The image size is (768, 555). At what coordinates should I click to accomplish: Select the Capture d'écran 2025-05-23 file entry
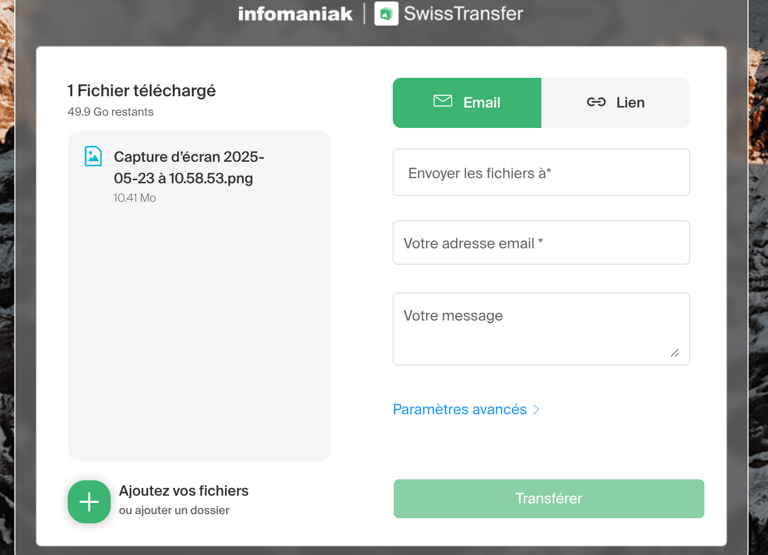(199, 175)
